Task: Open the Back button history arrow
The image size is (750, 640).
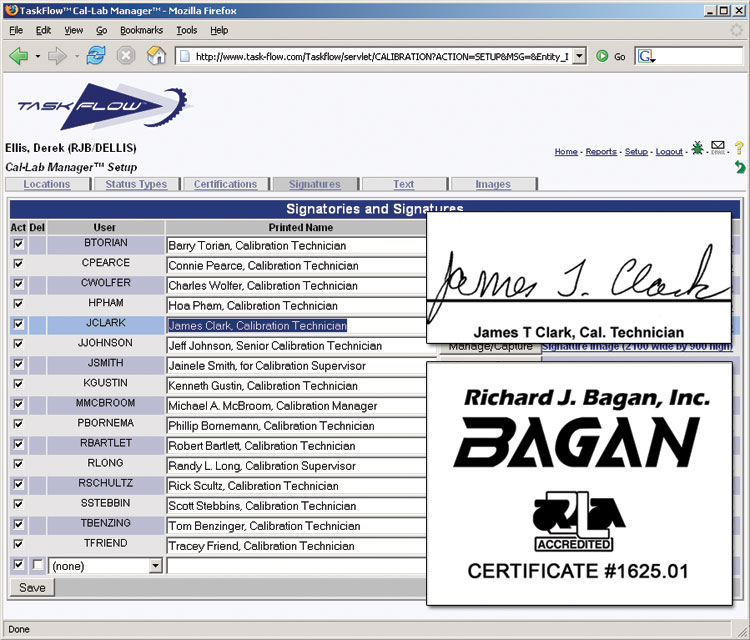Action: click(x=38, y=56)
